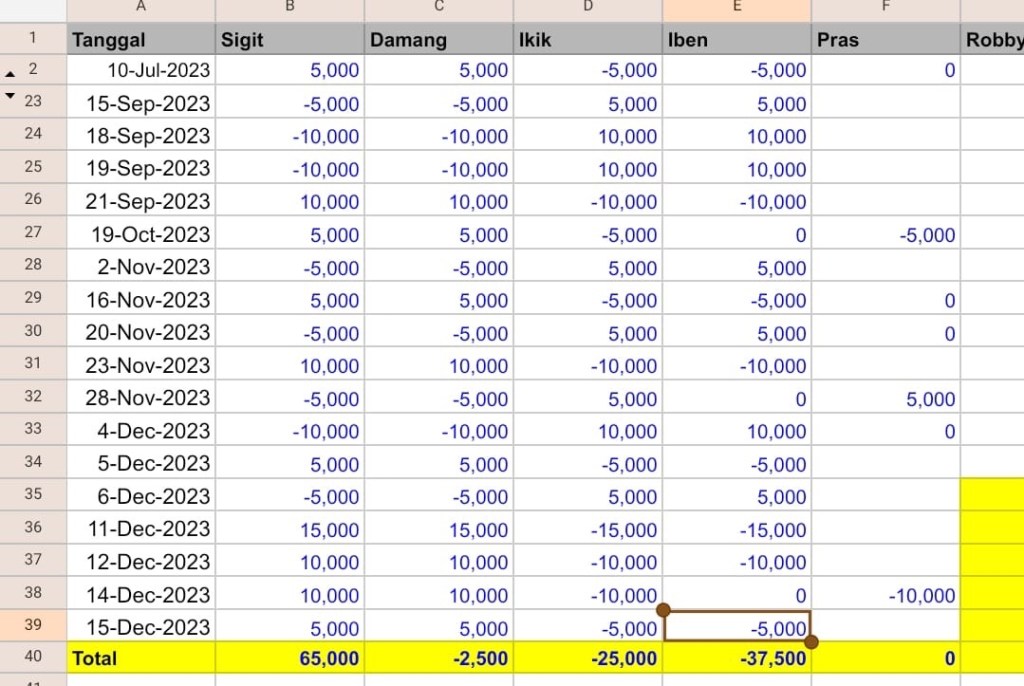Select the Tanggal header cell
Viewport: 1024px width, 686px height.
click(x=141, y=40)
